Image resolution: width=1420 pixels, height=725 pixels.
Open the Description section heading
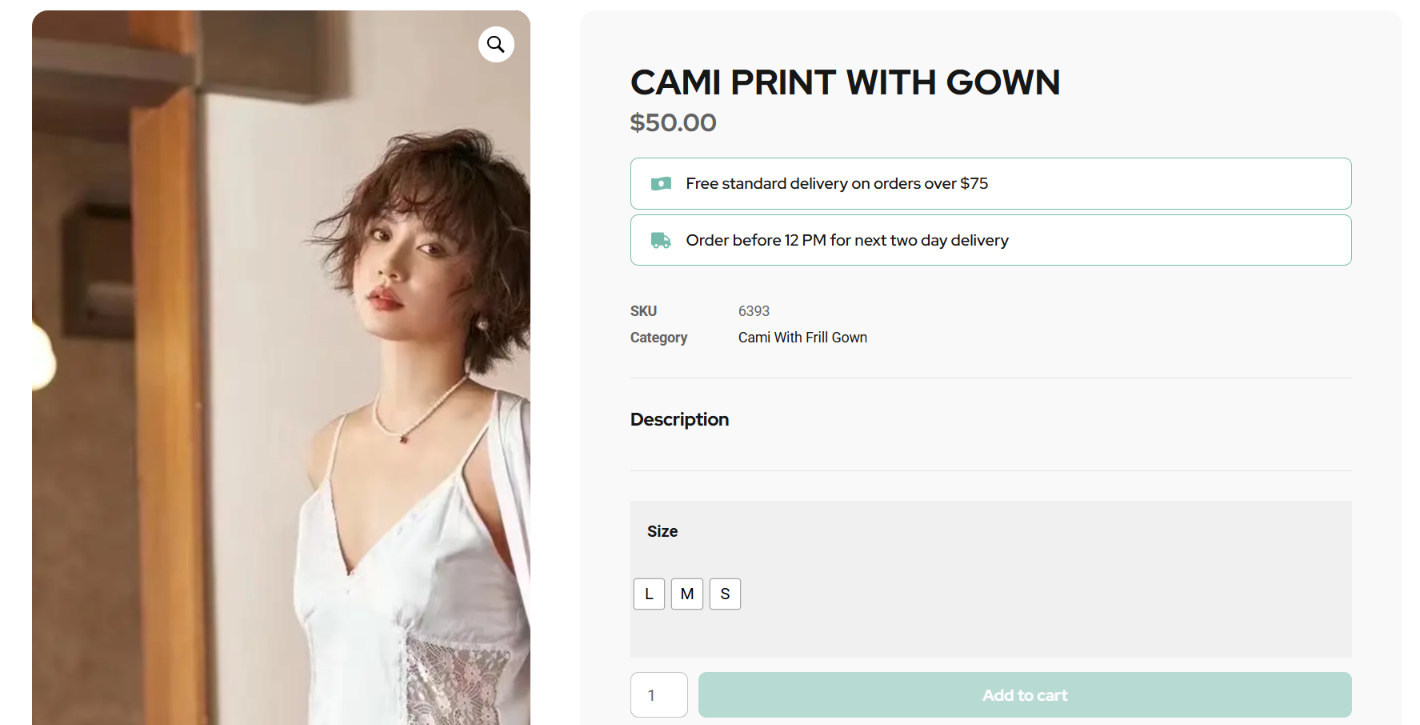coord(679,420)
